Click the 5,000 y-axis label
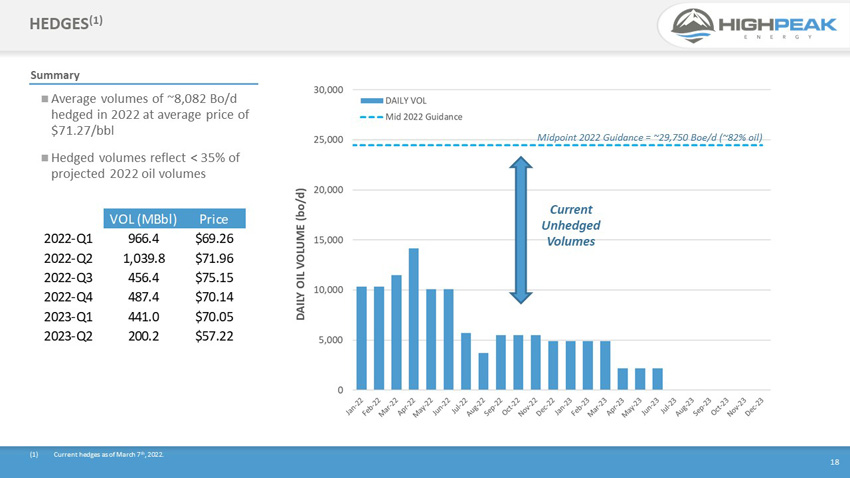 tap(331, 340)
